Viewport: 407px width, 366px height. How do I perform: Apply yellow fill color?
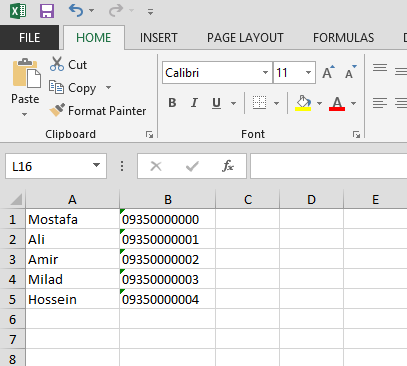pyautogui.click(x=303, y=103)
